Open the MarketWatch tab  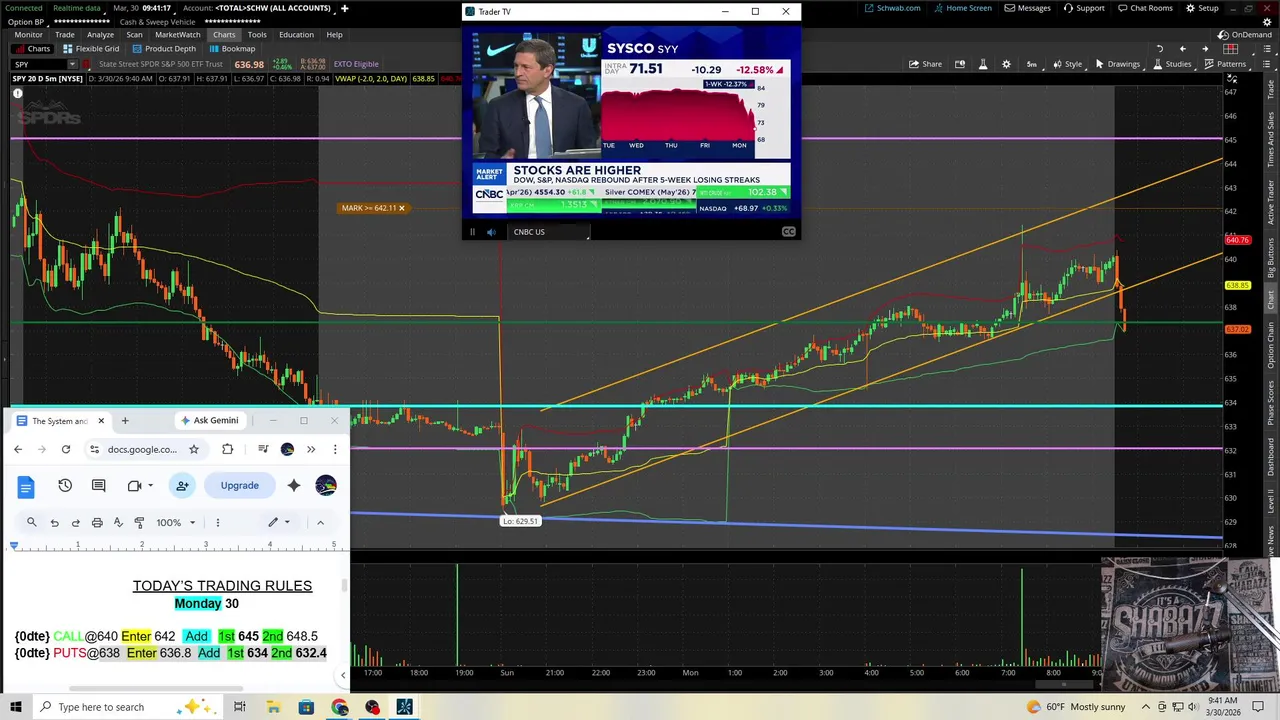pyautogui.click(x=177, y=34)
